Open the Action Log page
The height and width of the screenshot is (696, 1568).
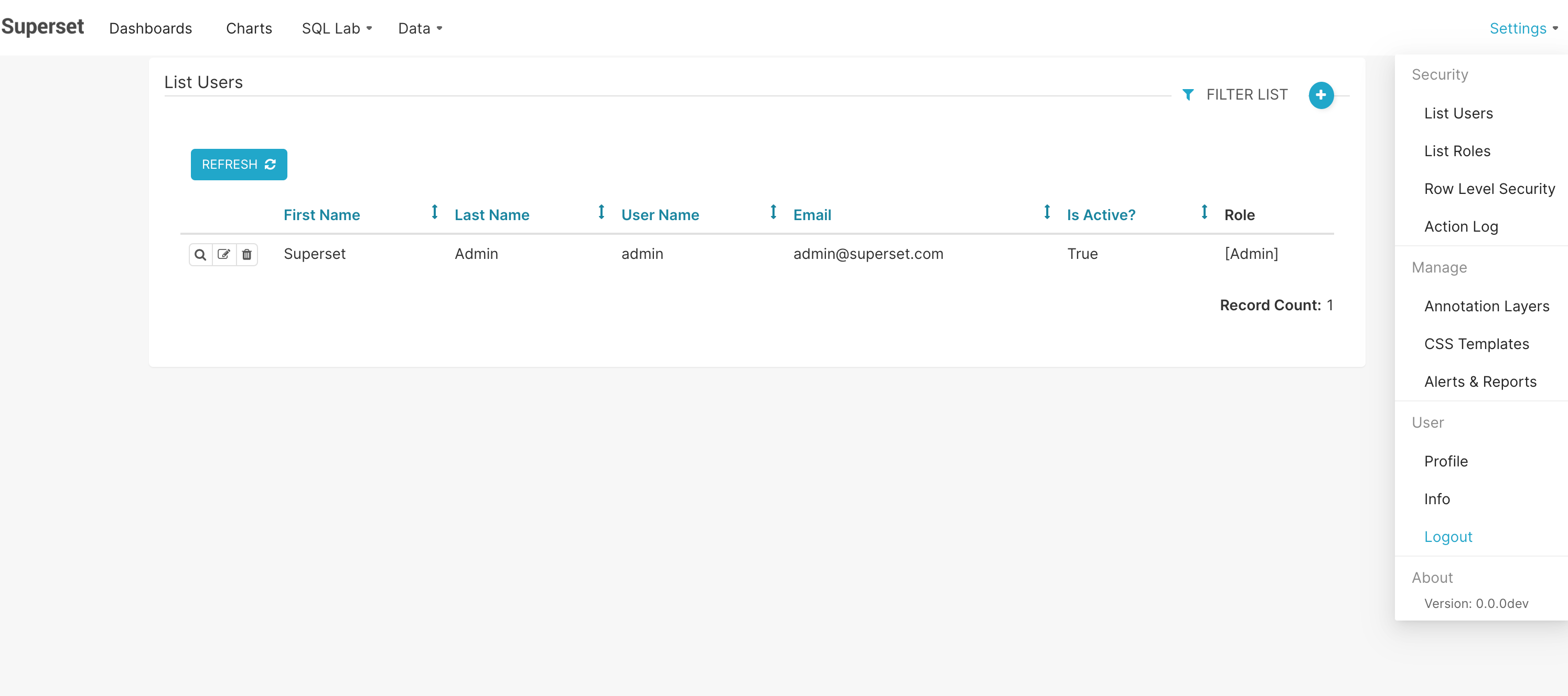(x=1462, y=226)
